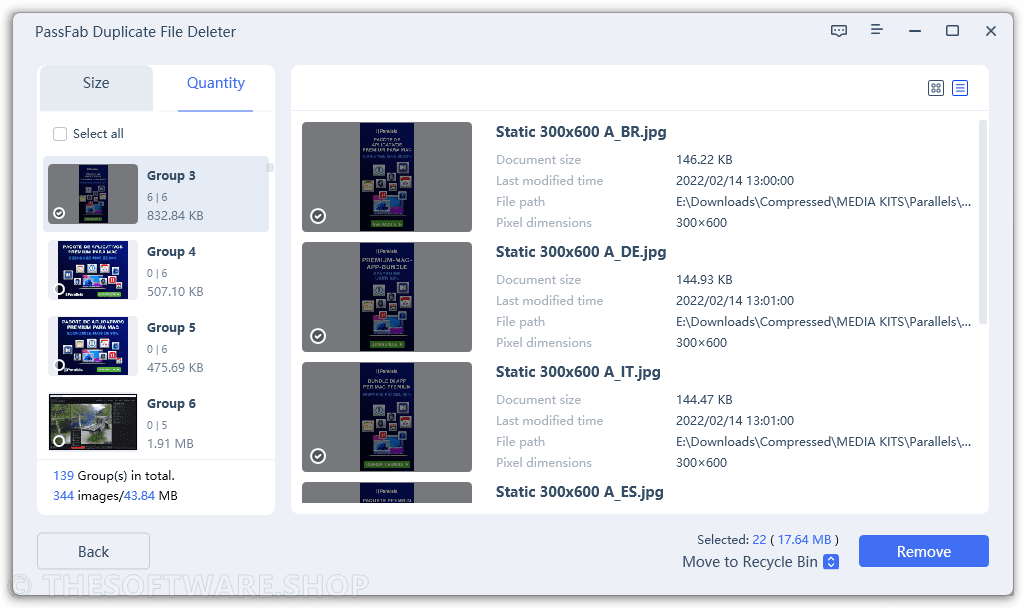Open the Move to Recycle Bin dropdown

(831, 562)
